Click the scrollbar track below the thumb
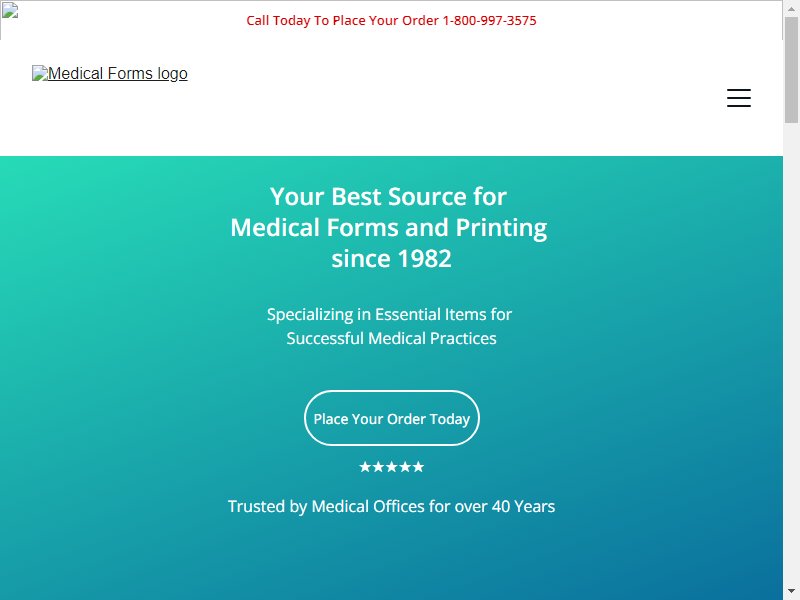Viewport: 800px width, 600px height. pyautogui.click(x=791, y=352)
